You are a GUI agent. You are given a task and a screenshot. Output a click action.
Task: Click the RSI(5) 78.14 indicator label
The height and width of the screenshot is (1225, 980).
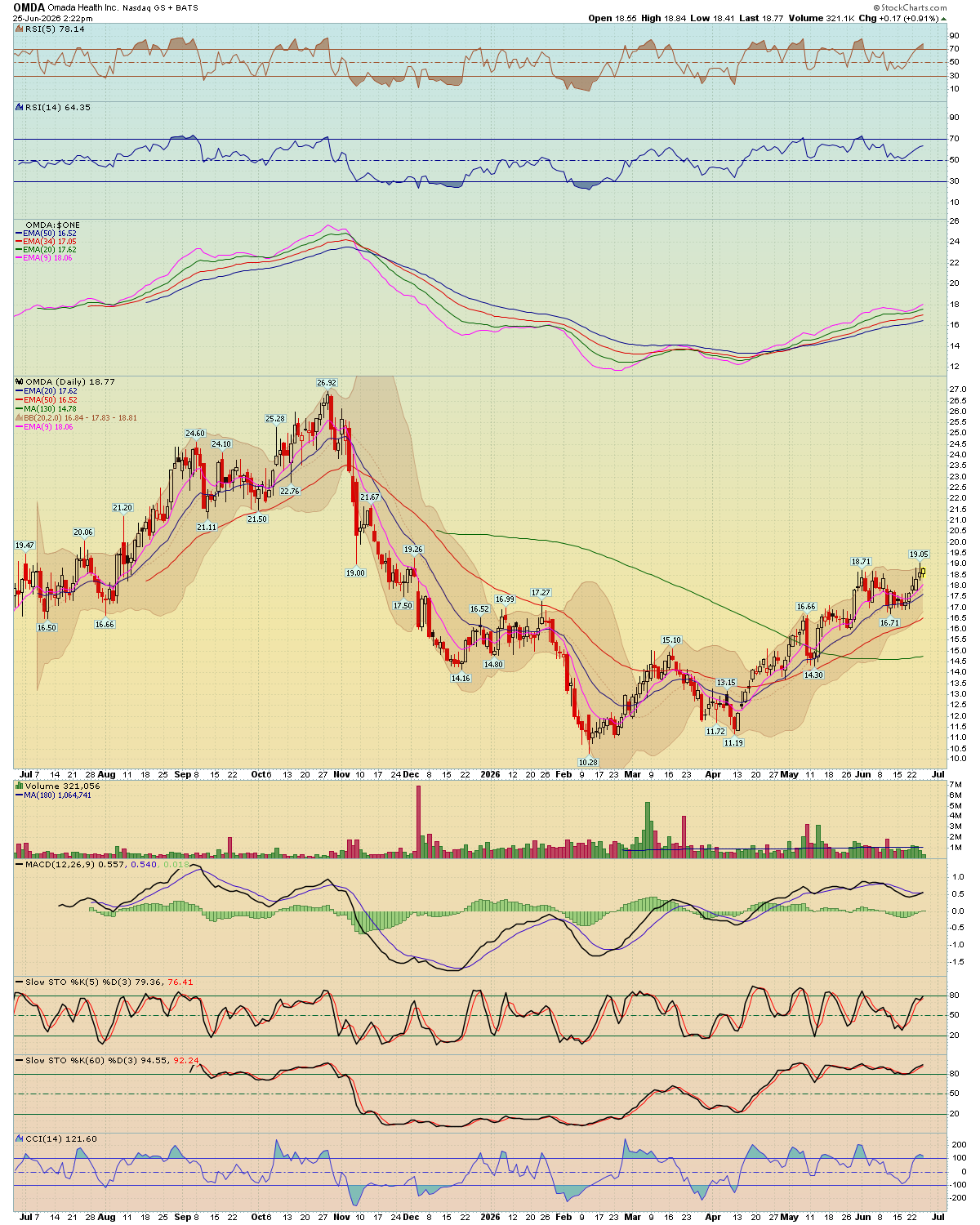point(55,29)
